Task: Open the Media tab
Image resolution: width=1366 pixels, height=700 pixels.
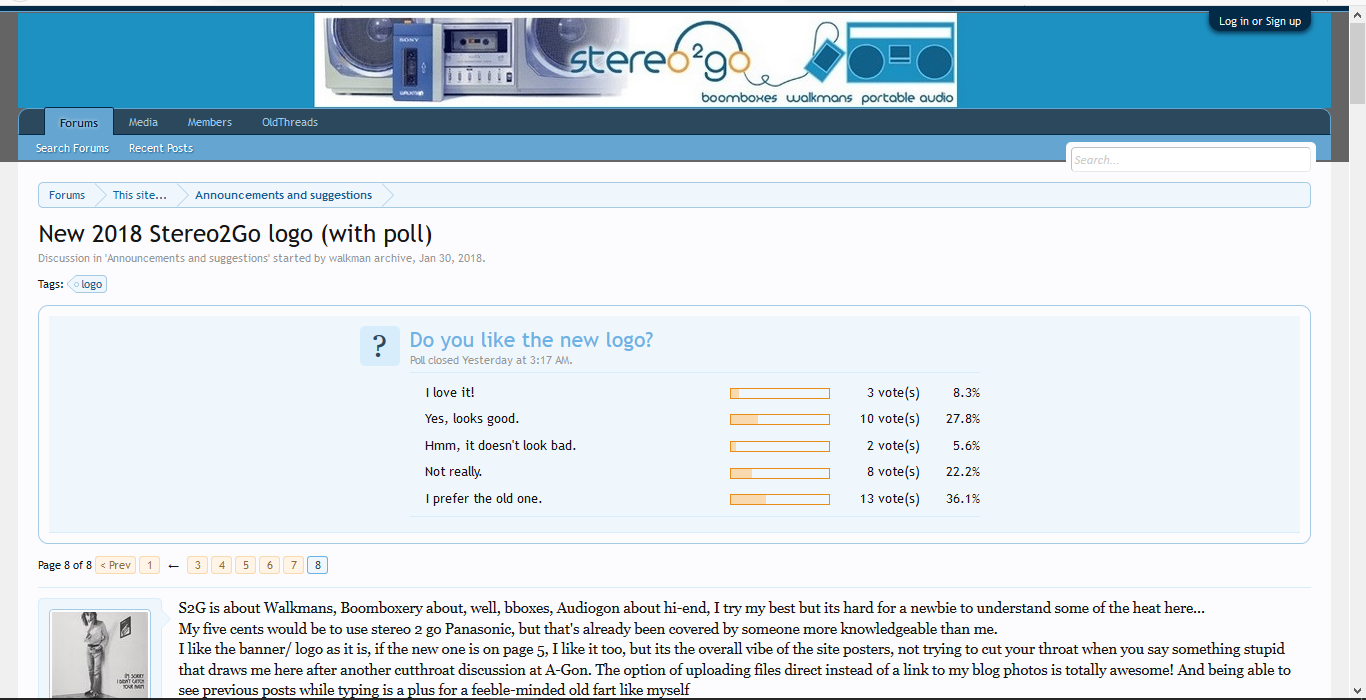Action: pyautogui.click(x=143, y=122)
